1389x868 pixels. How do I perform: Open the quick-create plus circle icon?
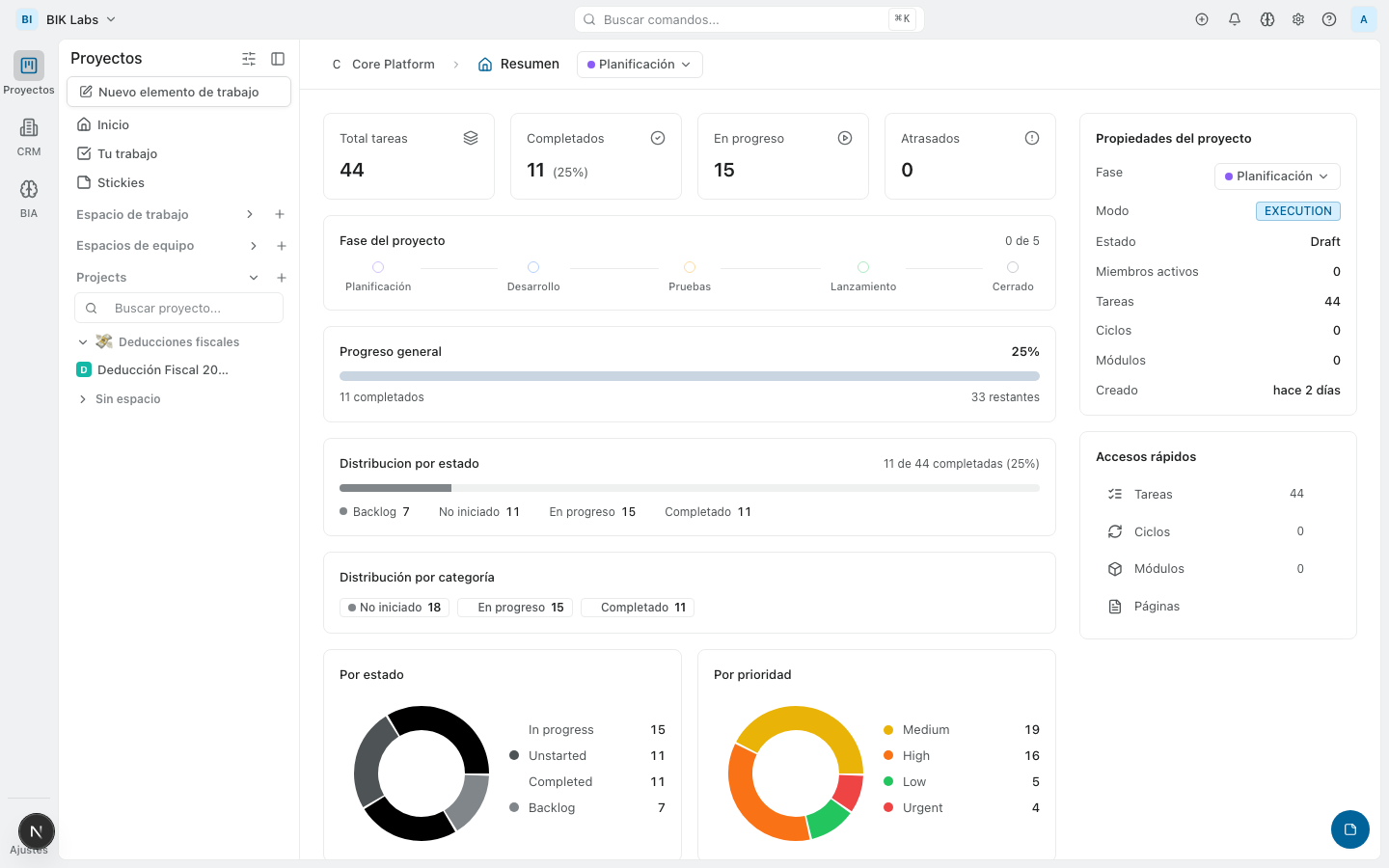[1202, 18]
